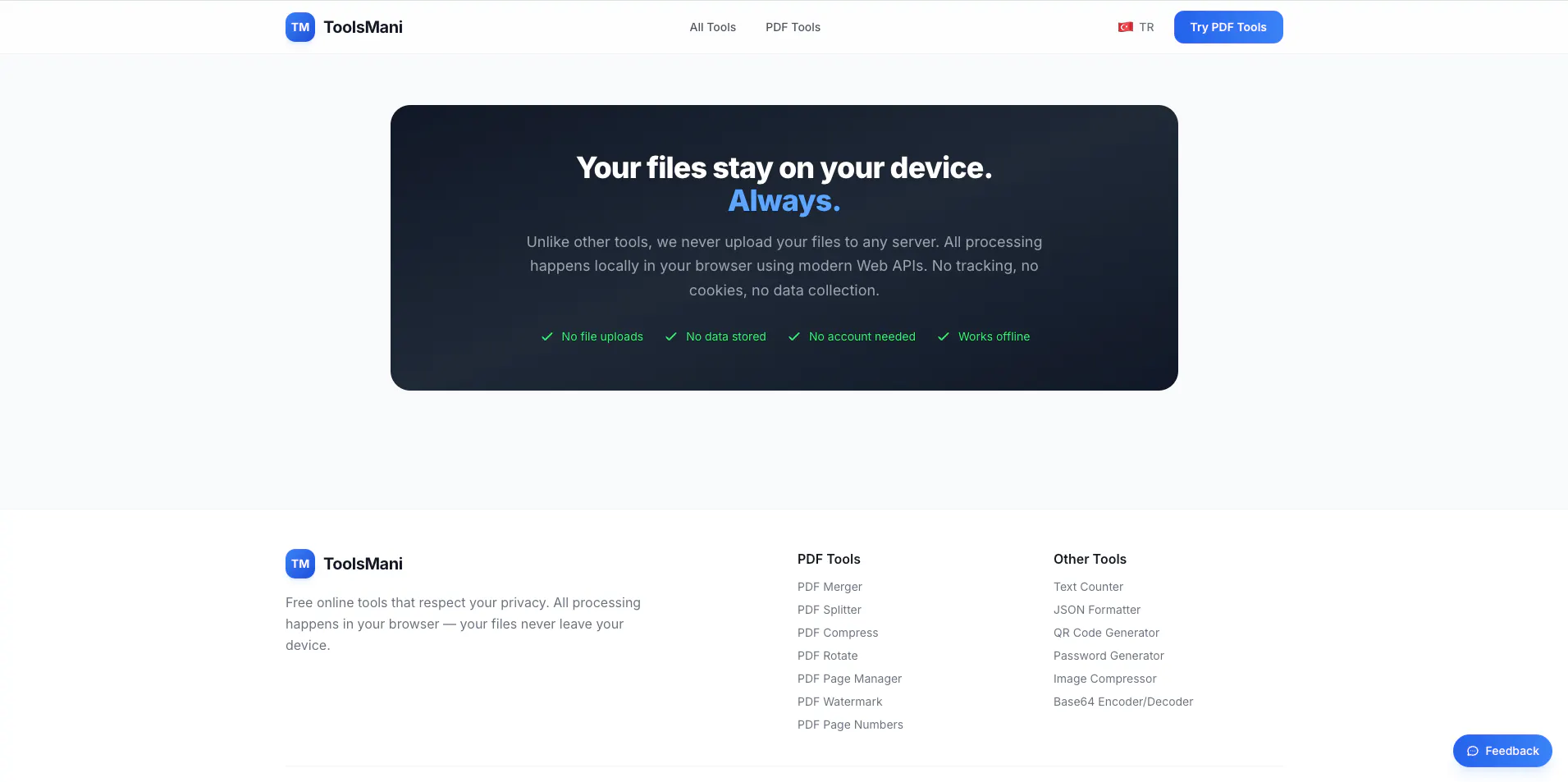The image size is (1568, 782).
Task: Open the PDF Watermark link
Action: [840, 702]
